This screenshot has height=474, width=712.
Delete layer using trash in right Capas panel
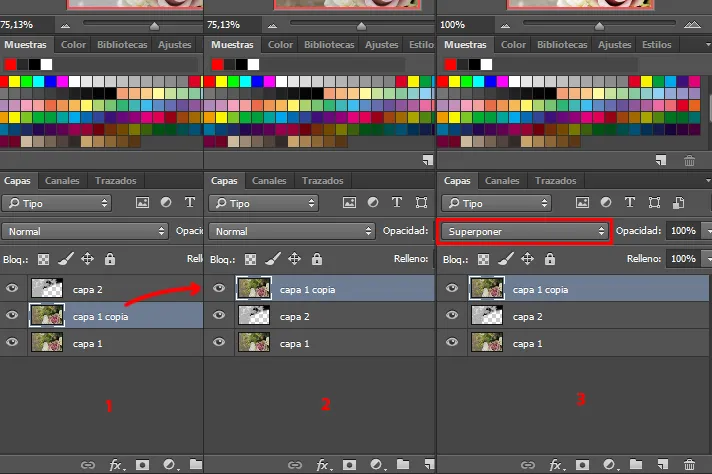coord(689,464)
